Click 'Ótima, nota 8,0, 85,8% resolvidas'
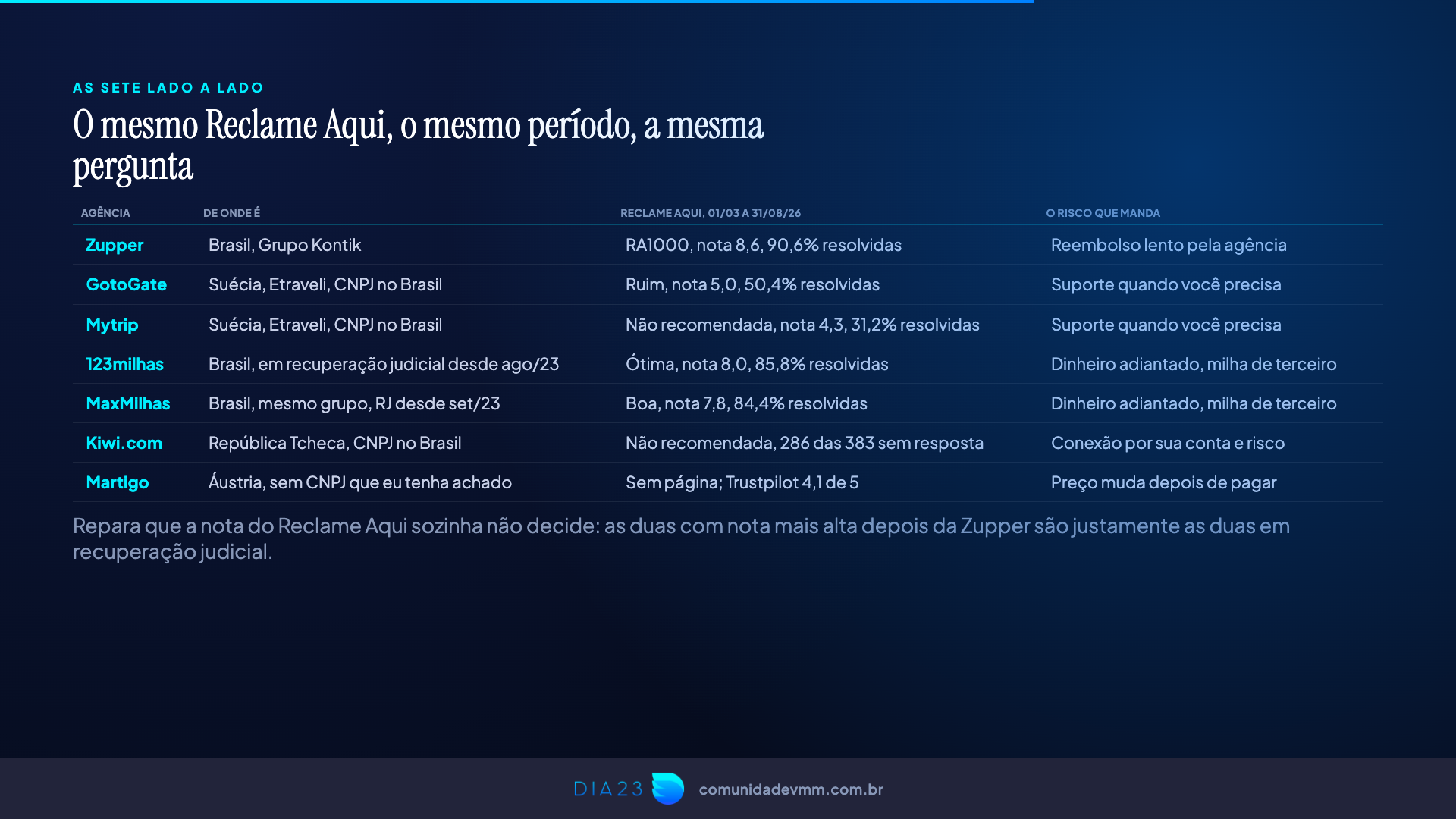The height and width of the screenshot is (819, 1456). pyautogui.click(x=757, y=364)
